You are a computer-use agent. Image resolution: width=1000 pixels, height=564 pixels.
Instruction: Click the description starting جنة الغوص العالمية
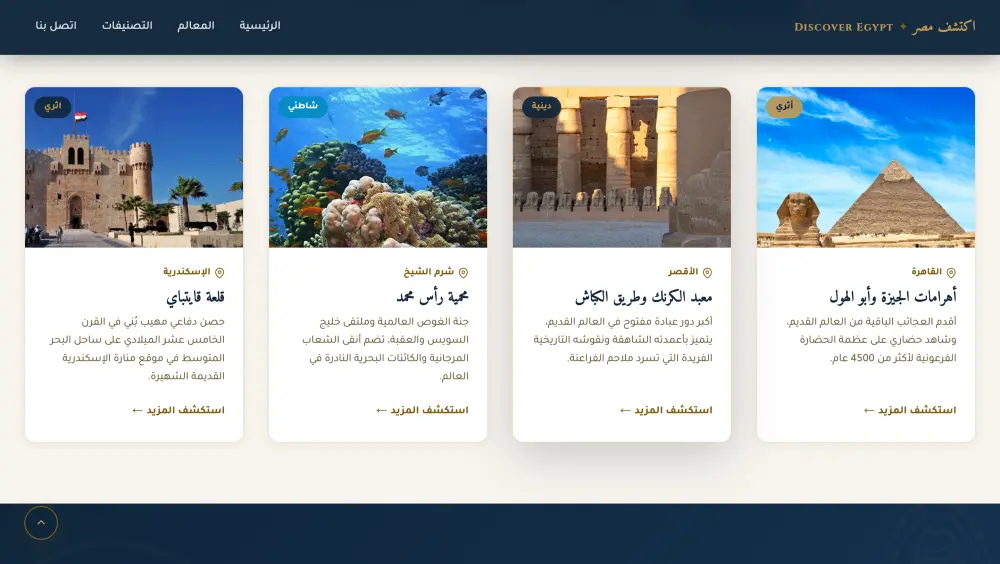pyautogui.click(x=385, y=349)
